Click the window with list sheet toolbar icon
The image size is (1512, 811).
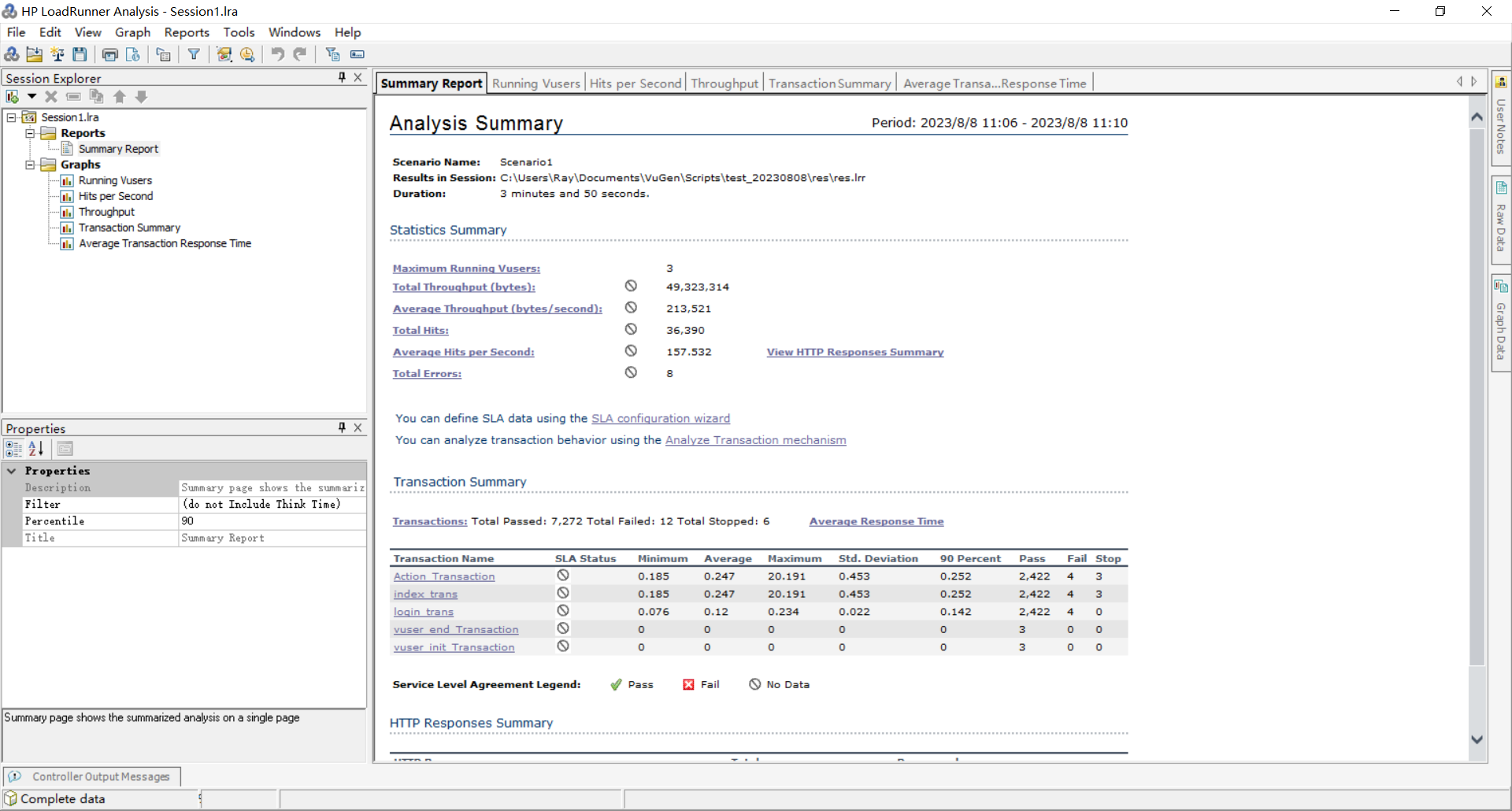(x=163, y=54)
